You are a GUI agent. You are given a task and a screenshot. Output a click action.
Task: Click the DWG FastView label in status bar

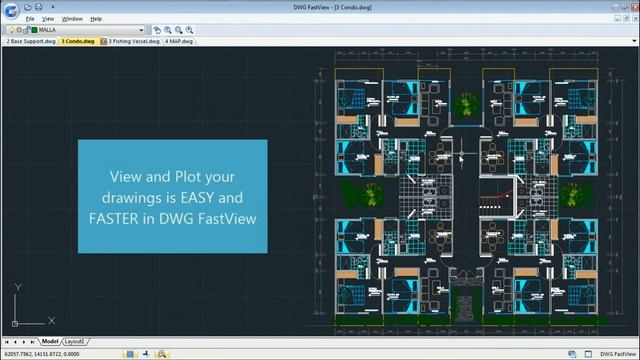[x=618, y=354]
